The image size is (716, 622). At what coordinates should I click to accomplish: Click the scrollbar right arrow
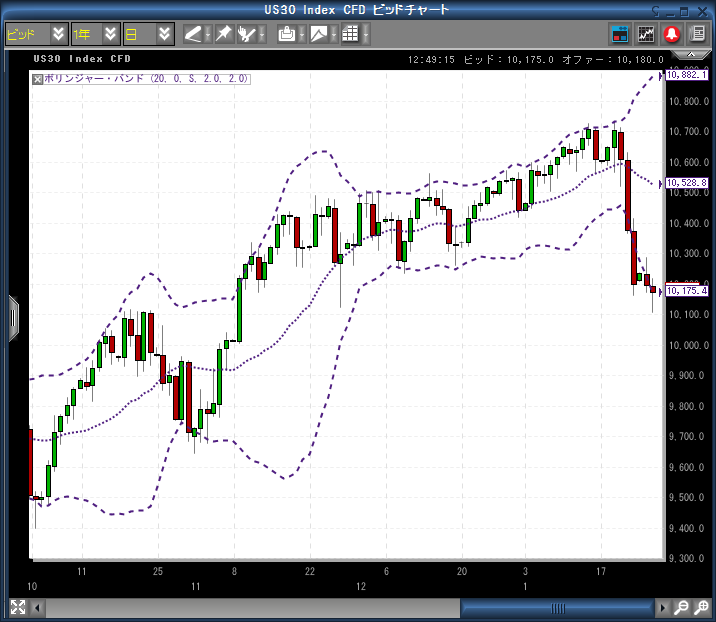point(662,607)
